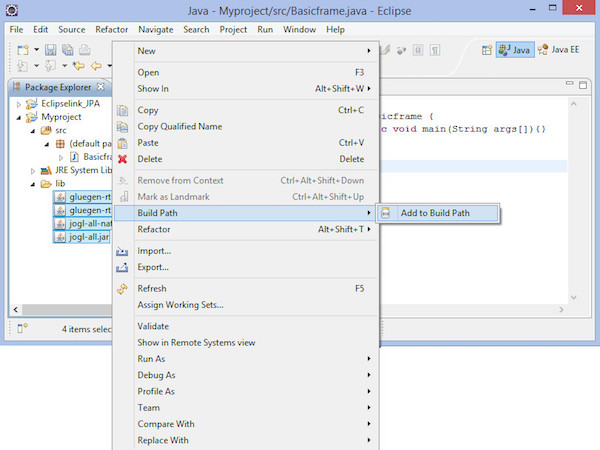Expand the JRE System Library node
Screen dimensions: 600x450
[x=33, y=170]
